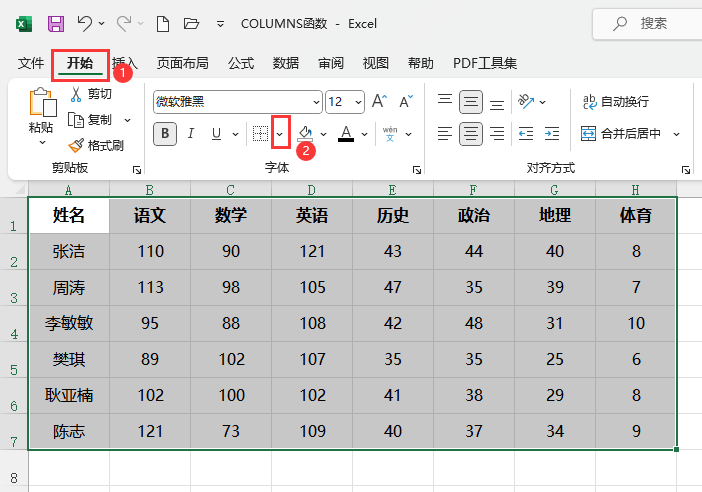702x492 pixels.
Task: Align text right
Action: pos(497,133)
